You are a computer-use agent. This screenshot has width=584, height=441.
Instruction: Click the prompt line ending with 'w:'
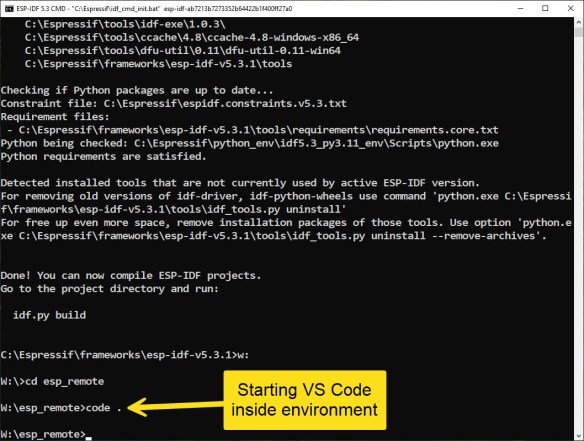pos(125,355)
